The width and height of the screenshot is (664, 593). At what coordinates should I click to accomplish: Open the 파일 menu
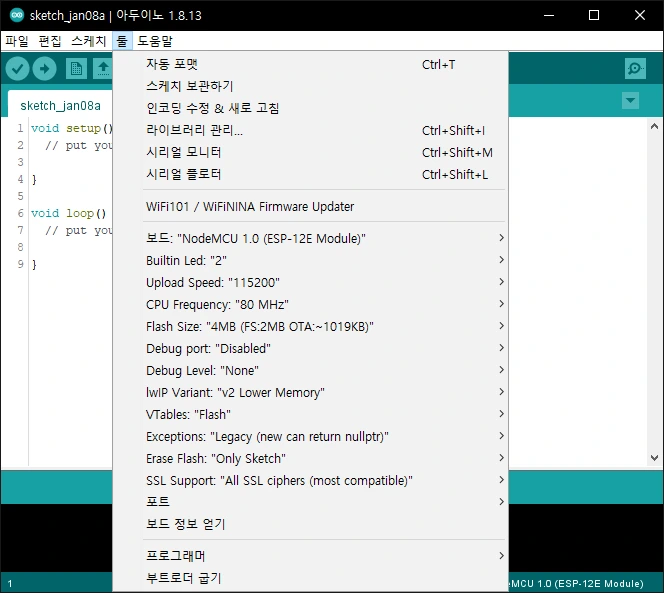[x=17, y=41]
